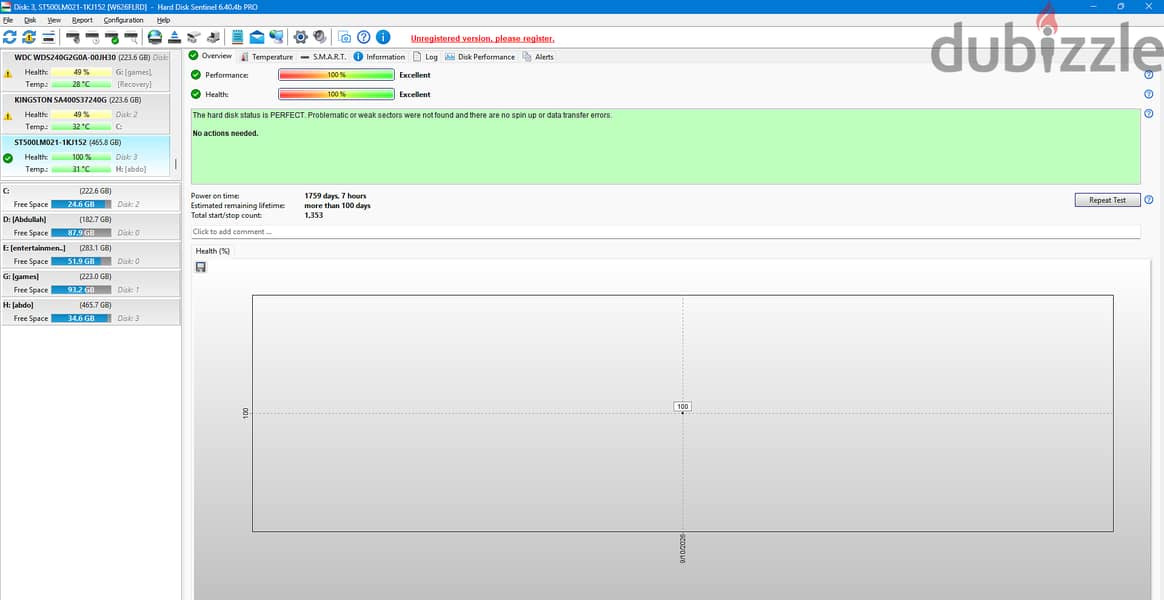This screenshot has width=1164, height=600.
Task: Click the 31 °C temperature on ST500LM021
Action: tap(82, 169)
